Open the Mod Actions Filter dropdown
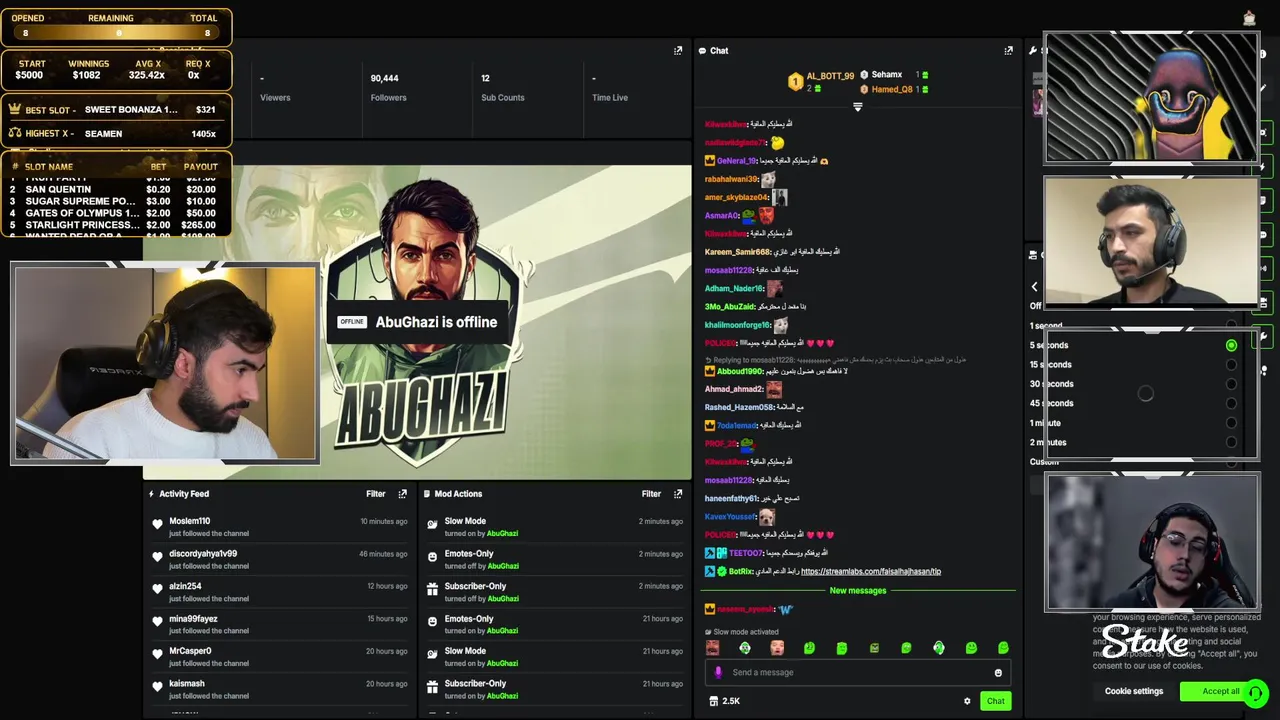The width and height of the screenshot is (1280, 720). click(x=651, y=494)
